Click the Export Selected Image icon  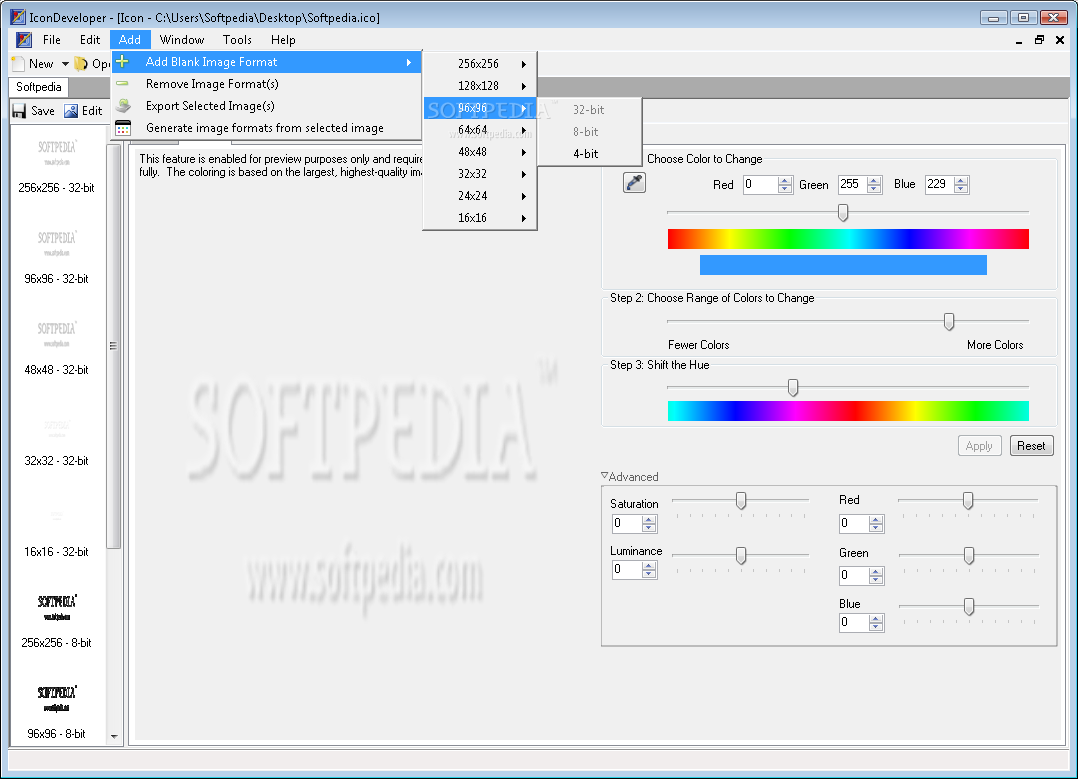point(123,105)
